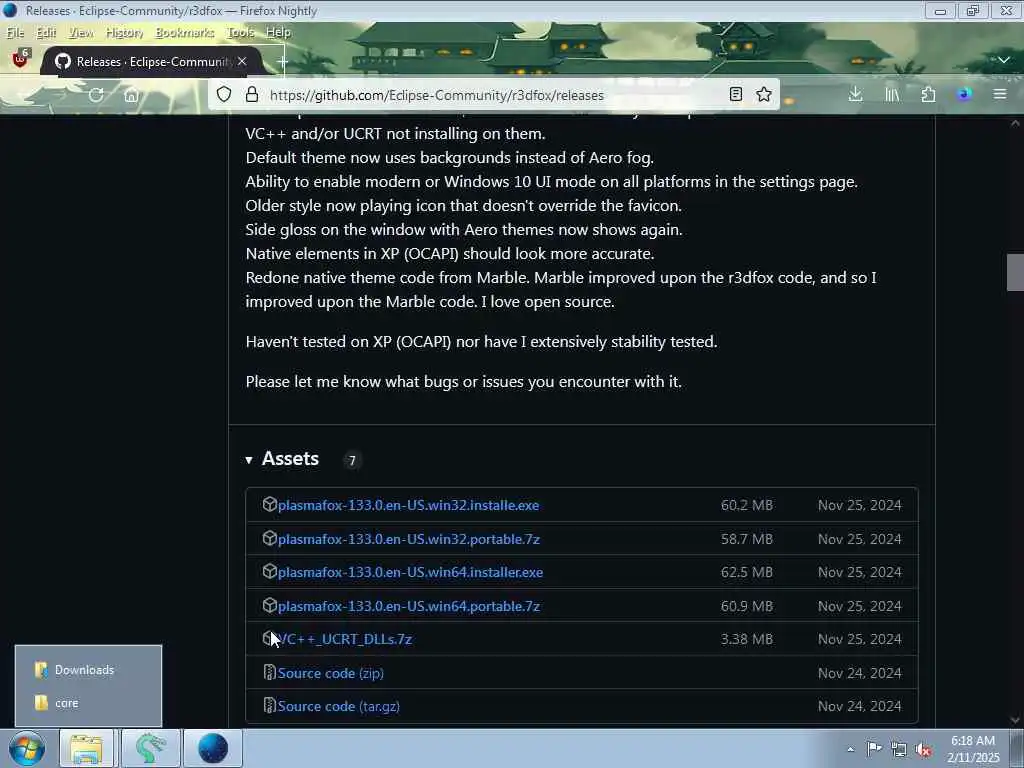The width and height of the screenshot is (1024, 768).
Task: Download plasmafox win32.installe.exe
Action: [x=408, y=505]
